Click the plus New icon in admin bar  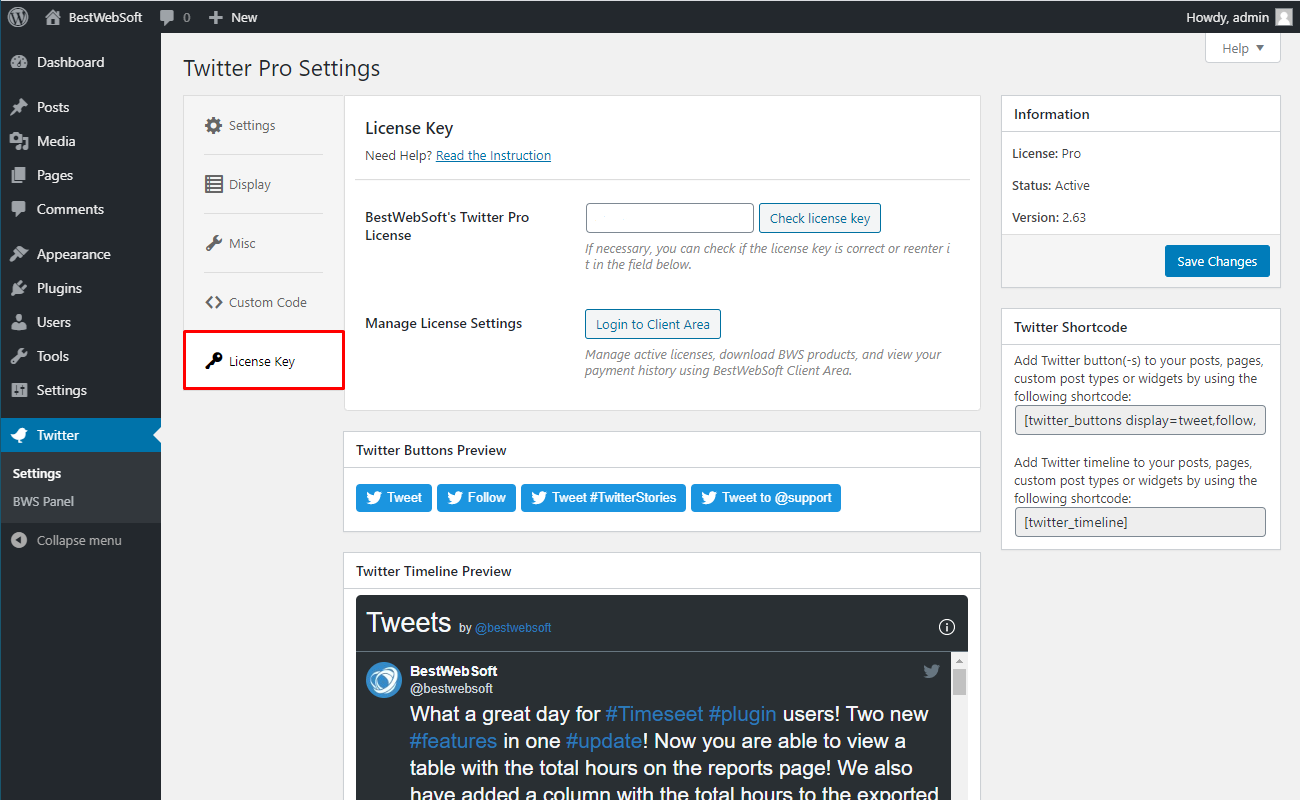215,17
